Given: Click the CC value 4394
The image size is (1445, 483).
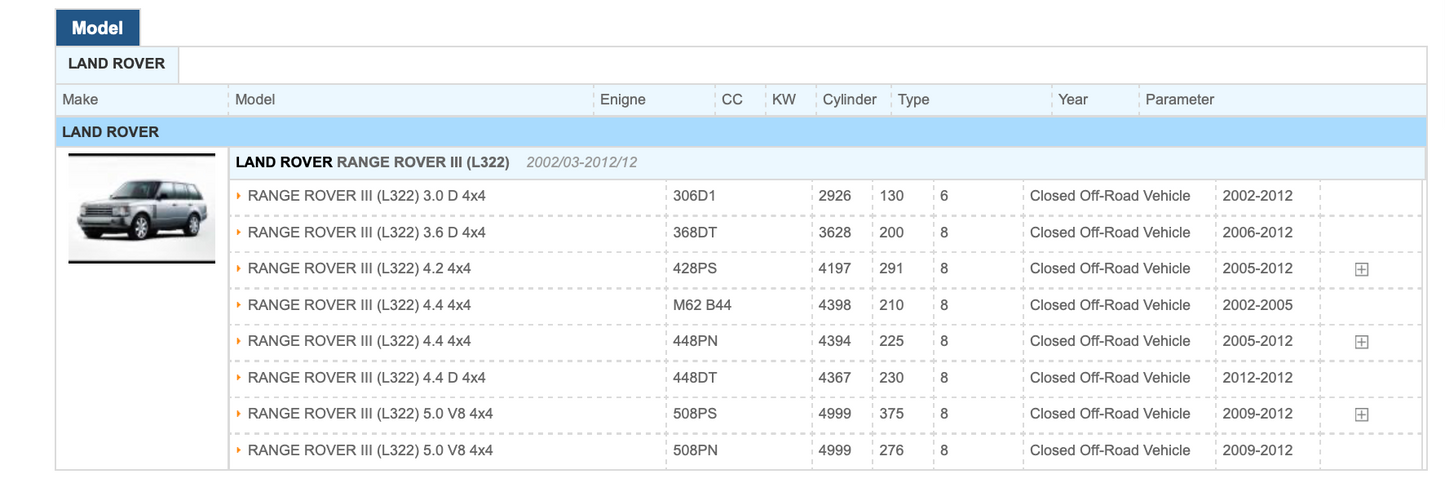Looking at the screenshot, I should pyautogui.click(x=835, y=341).
